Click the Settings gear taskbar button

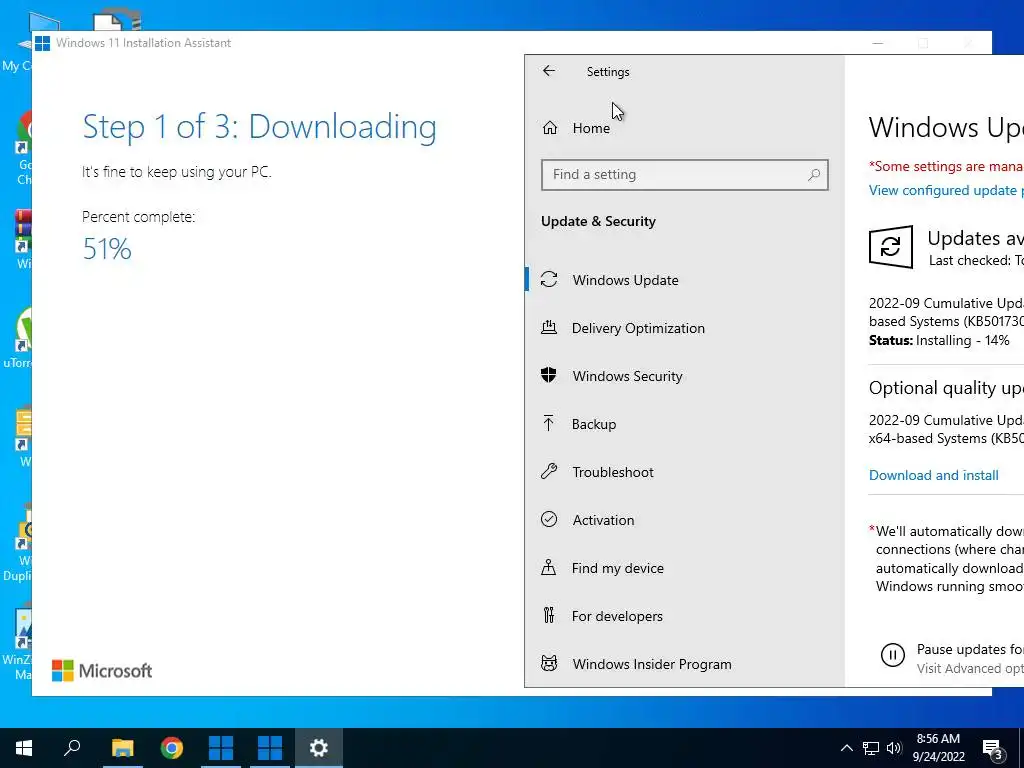pyautogui.click(x=319, y=748)
